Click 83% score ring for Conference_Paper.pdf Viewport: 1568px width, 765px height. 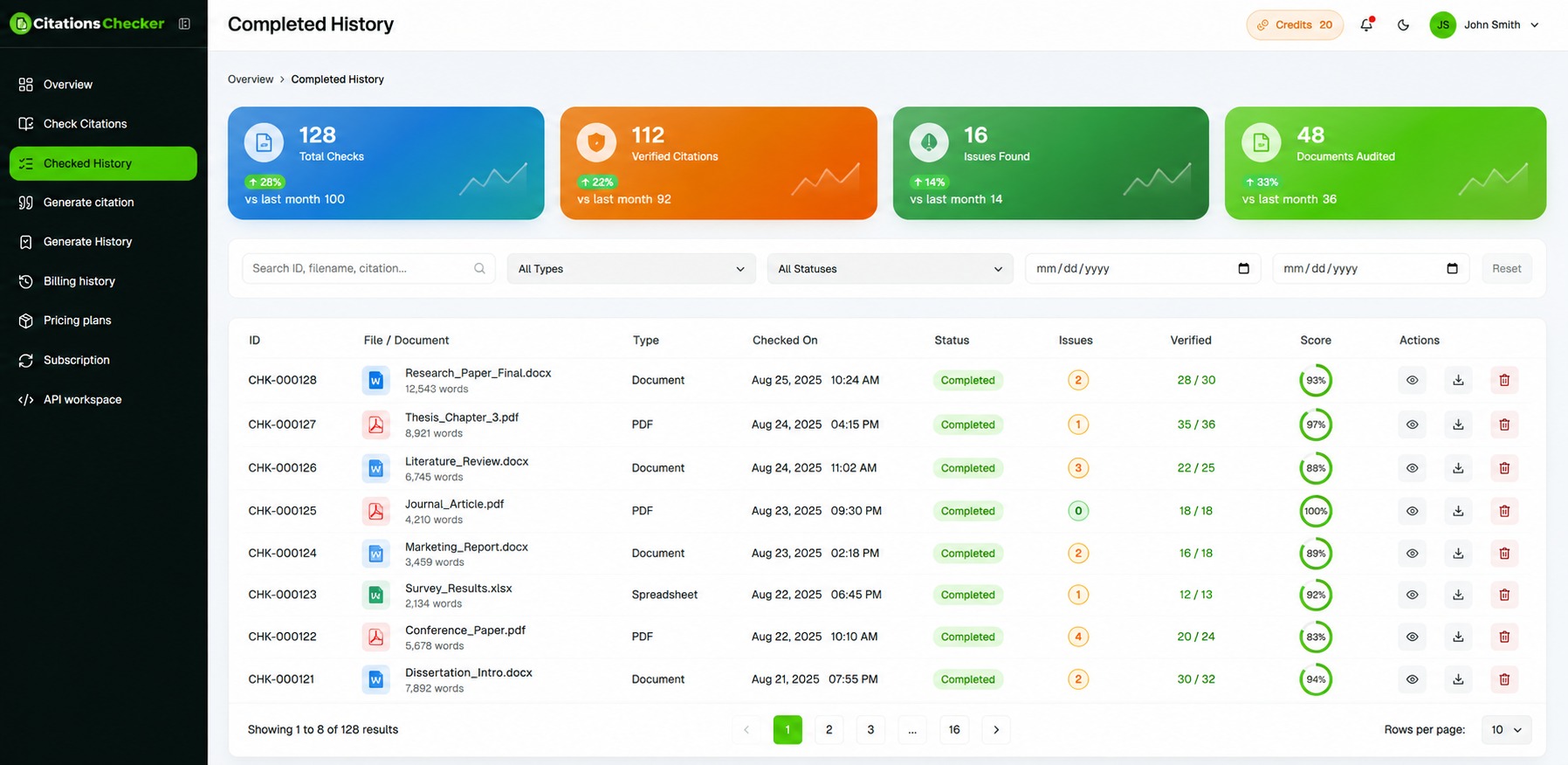pos(1316,637)
